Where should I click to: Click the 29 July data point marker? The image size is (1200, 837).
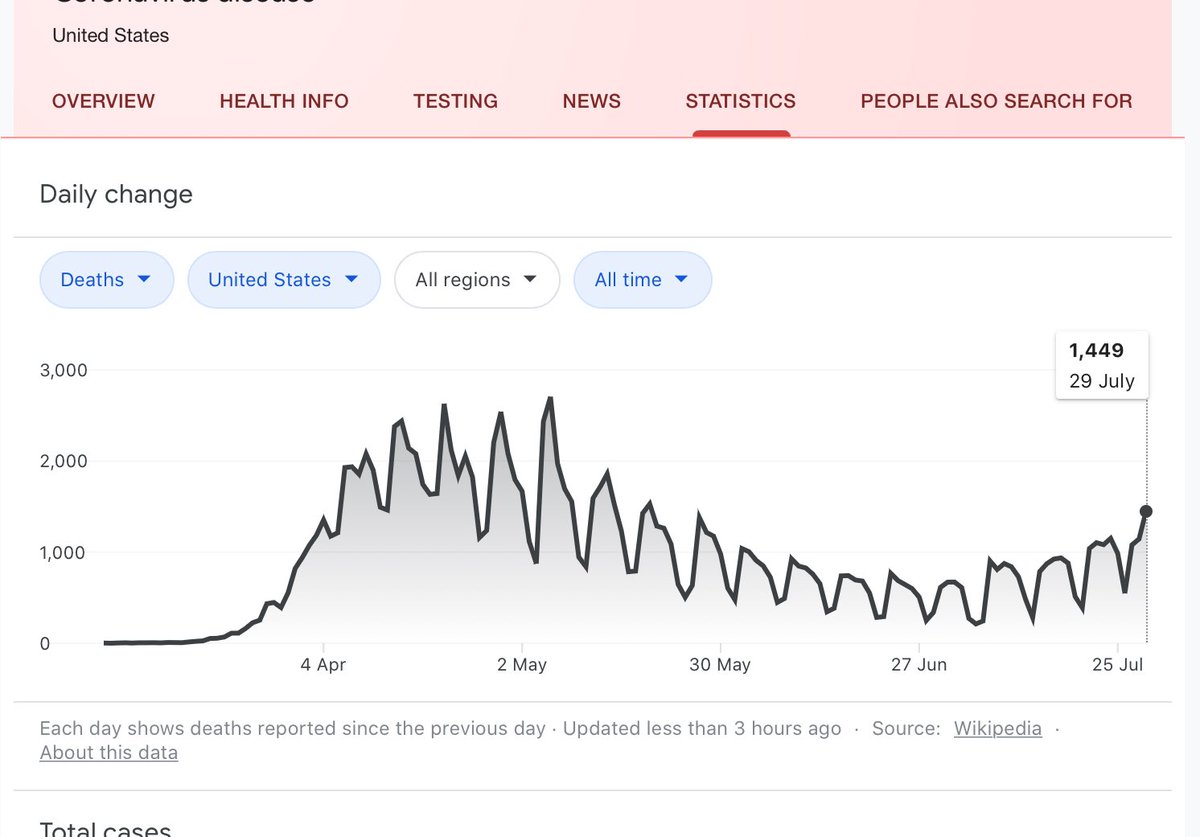point(1146,511)
